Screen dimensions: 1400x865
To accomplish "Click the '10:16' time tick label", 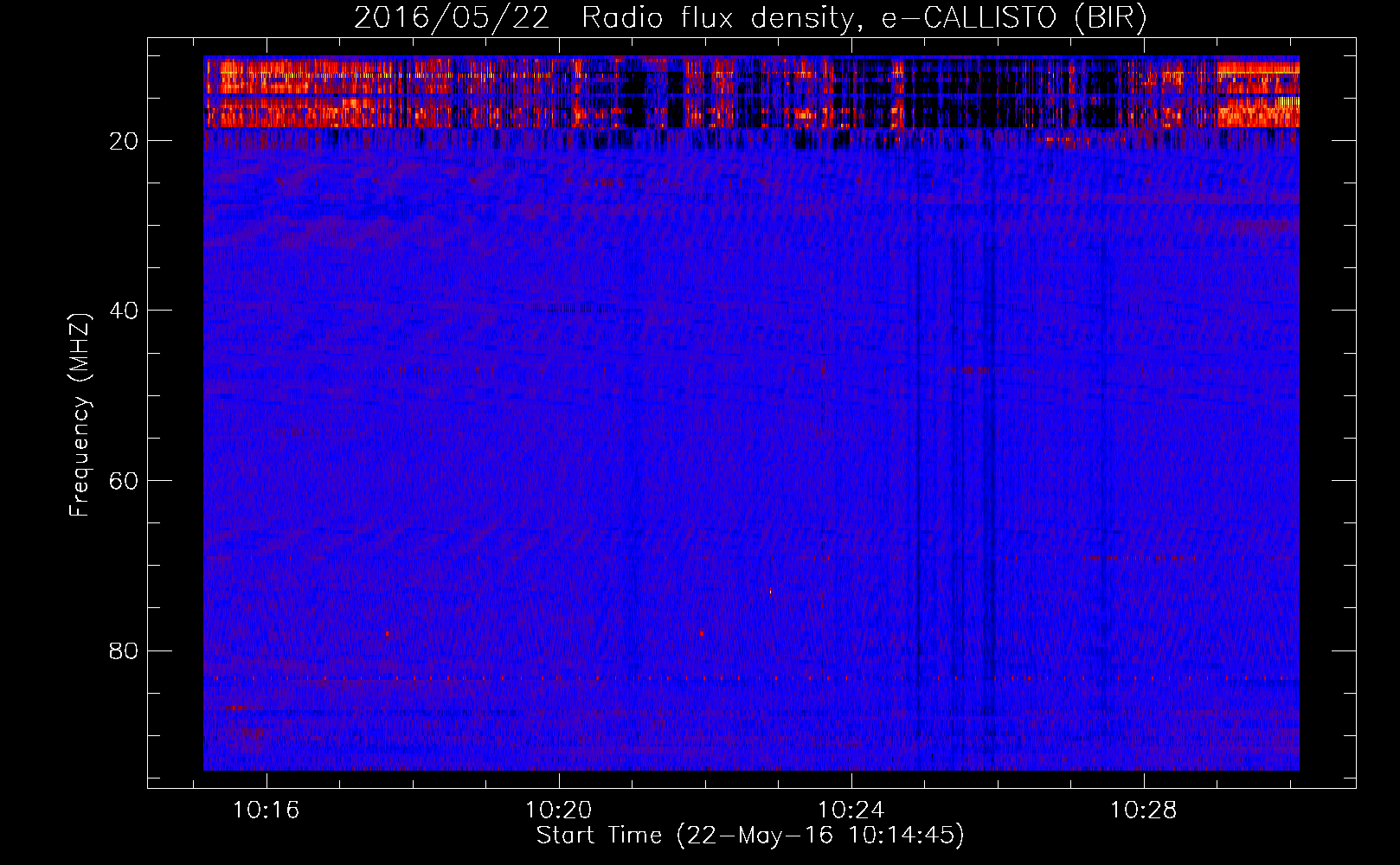I will (267, 810).
